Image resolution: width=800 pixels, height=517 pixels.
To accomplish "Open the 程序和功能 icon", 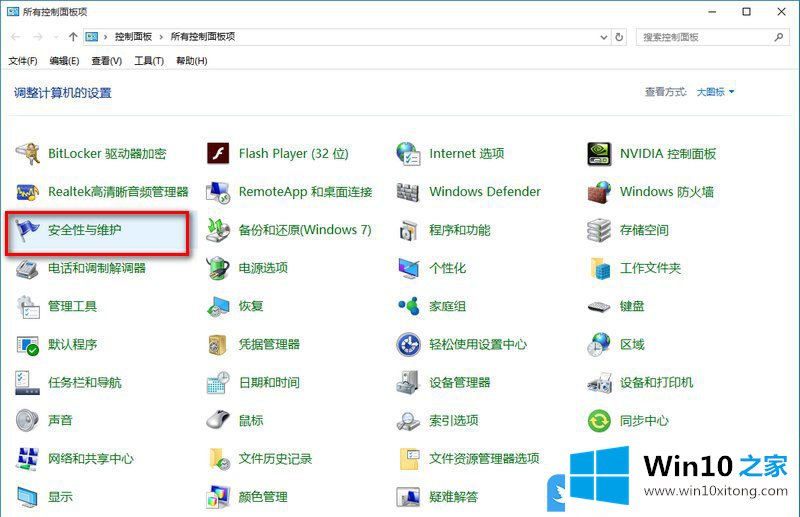I will [x=408, y=230].
